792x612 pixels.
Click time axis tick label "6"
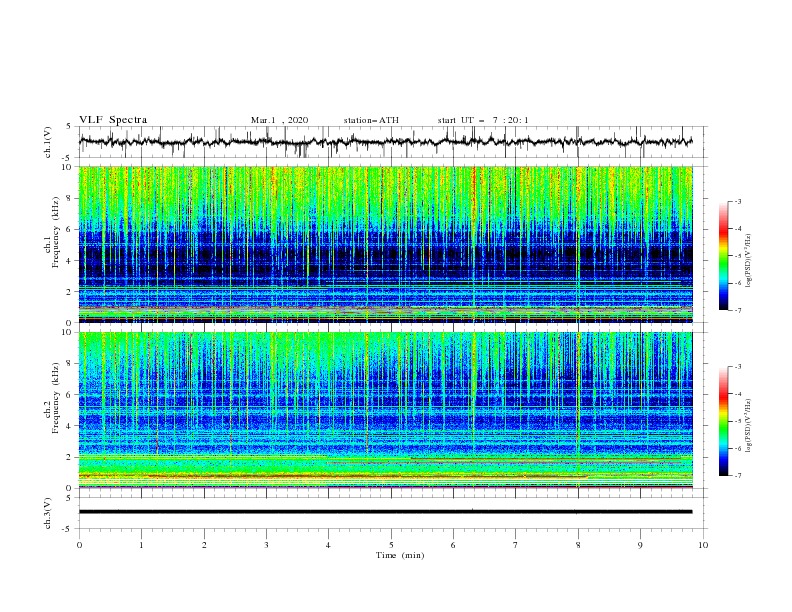click(453, 545)
